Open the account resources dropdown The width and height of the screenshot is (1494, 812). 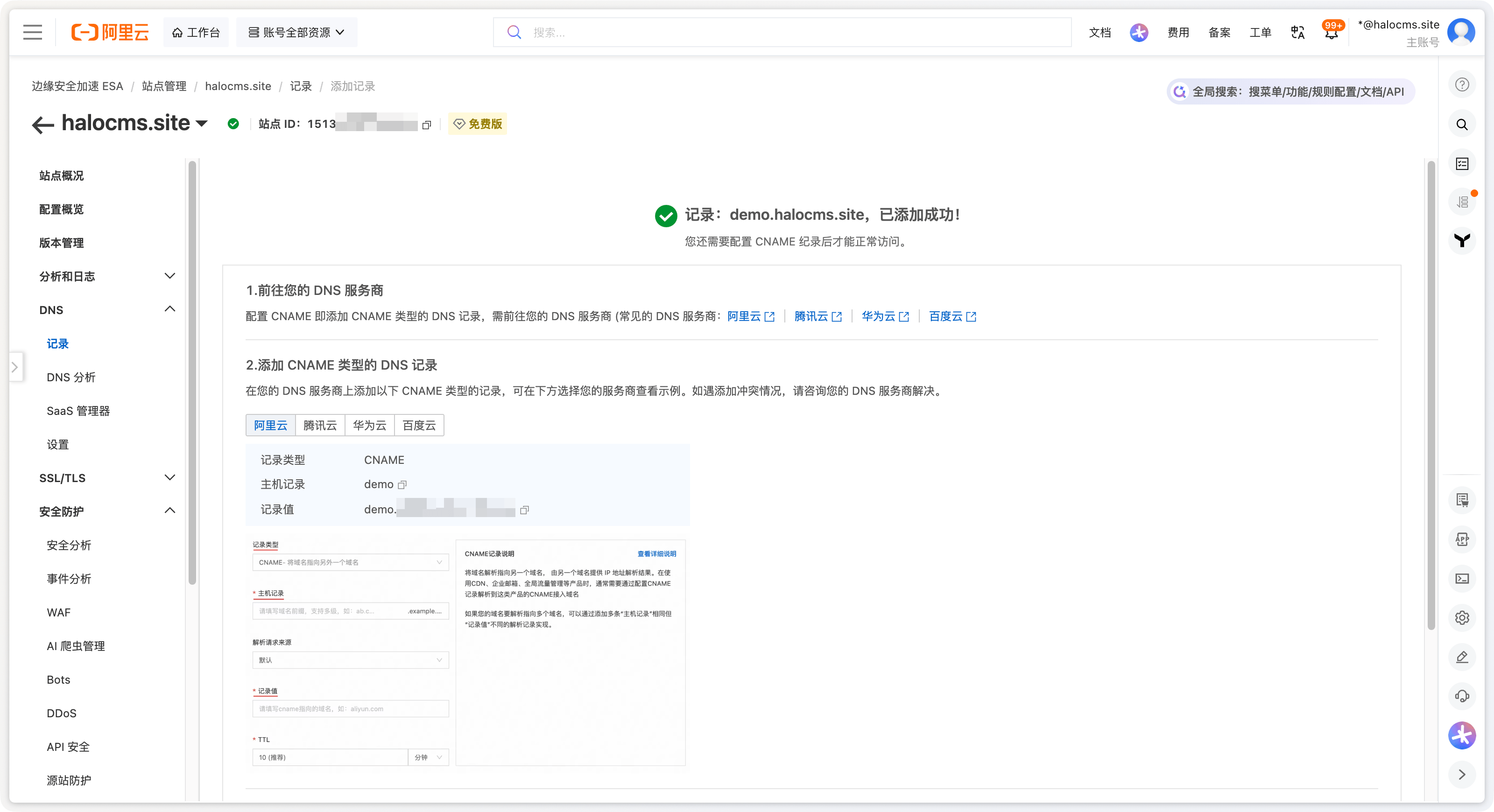pyautogui.click(x=296, y=33)
